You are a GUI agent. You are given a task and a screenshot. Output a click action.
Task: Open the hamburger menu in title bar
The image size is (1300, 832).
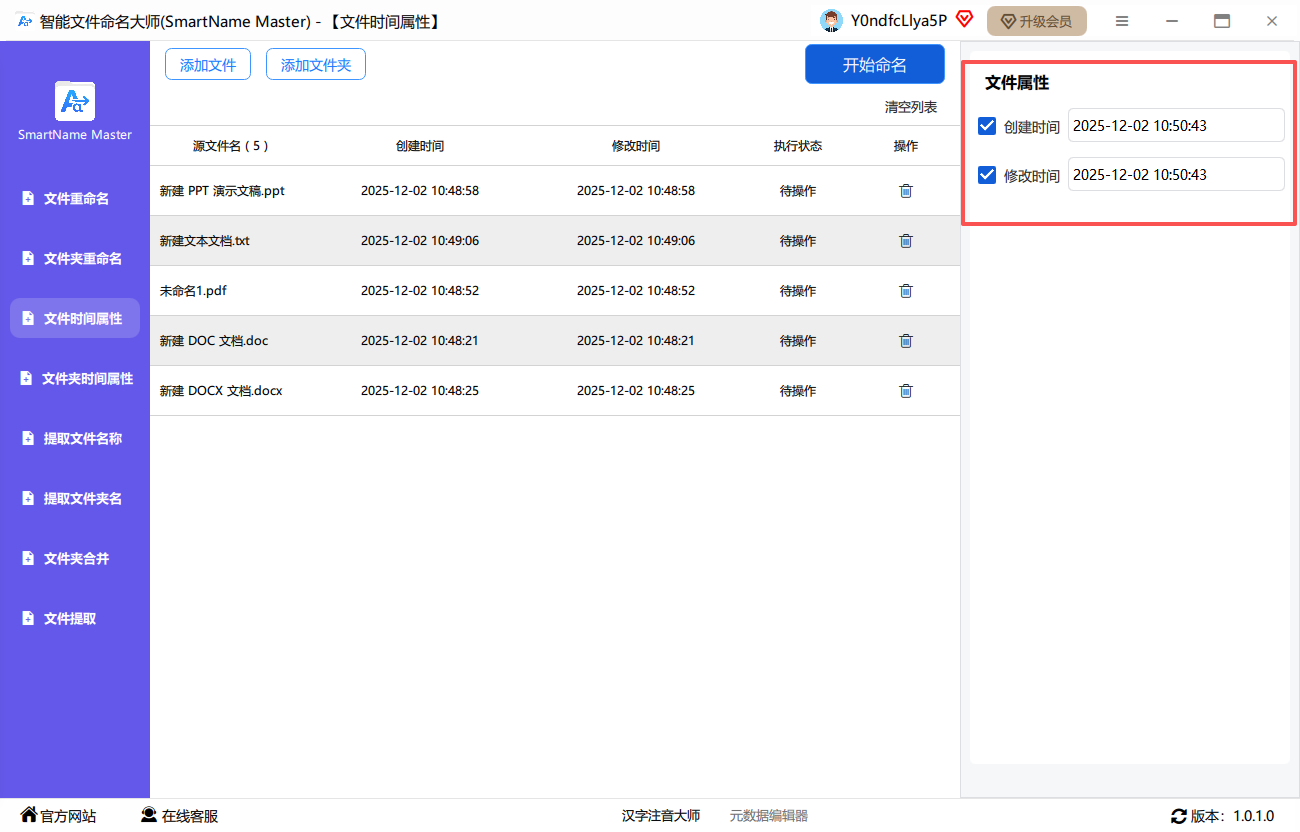point(1122,21)
